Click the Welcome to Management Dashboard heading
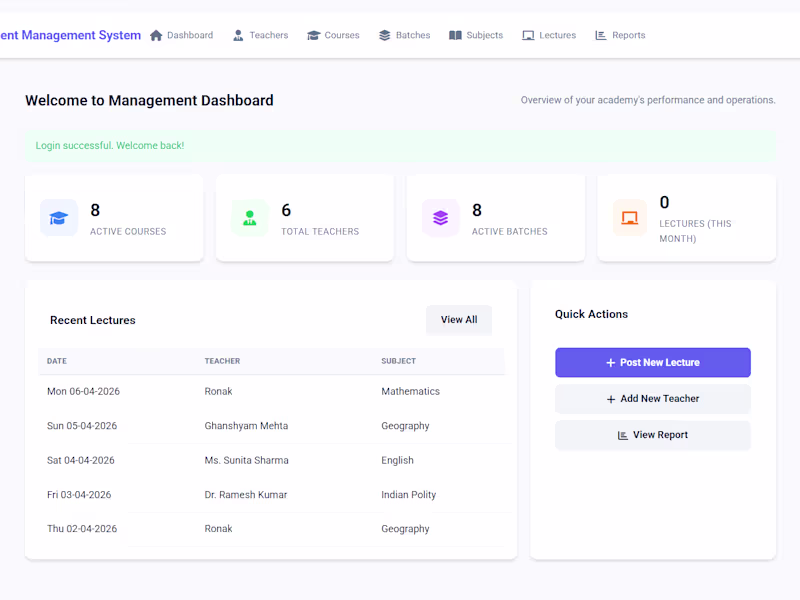Viewport: 800px width, 600px height. tap(149, 101)
